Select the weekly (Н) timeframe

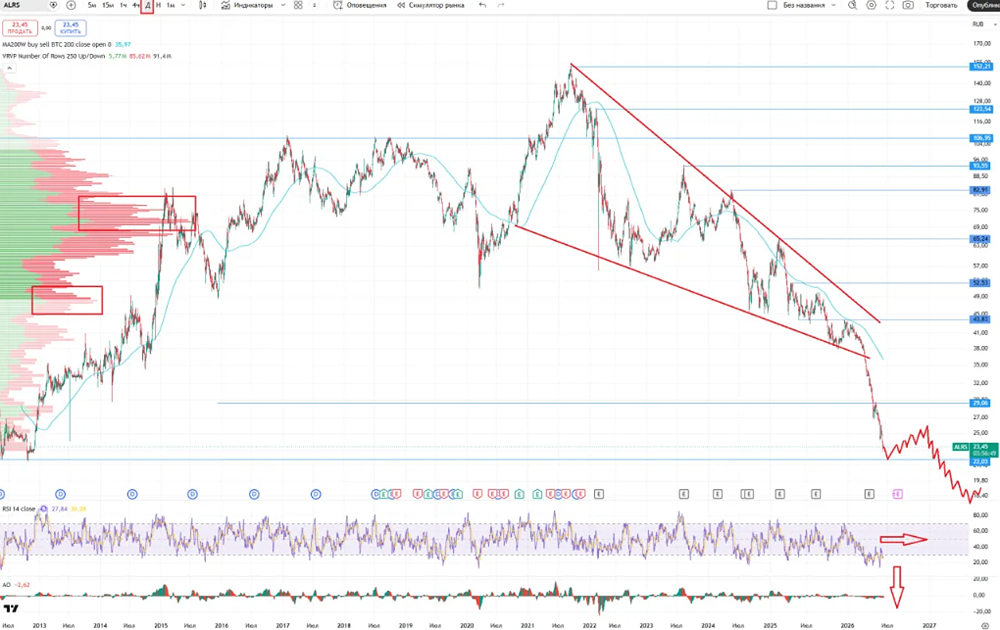tap(158, 5)
